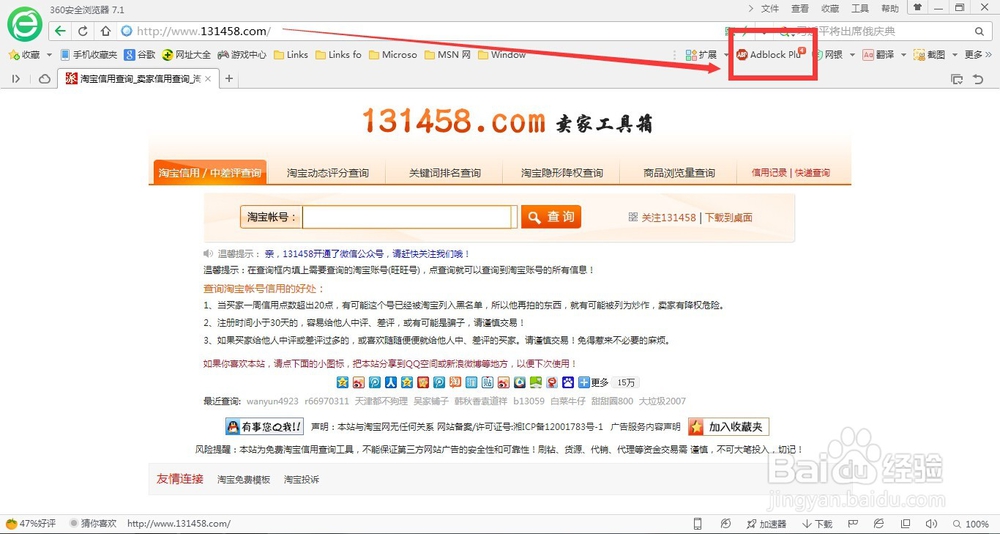Viewport: 1000px width, 534px height.
Task: Reload the page with refresh icon
Action: pyautogui.click(x=83, y=31)
